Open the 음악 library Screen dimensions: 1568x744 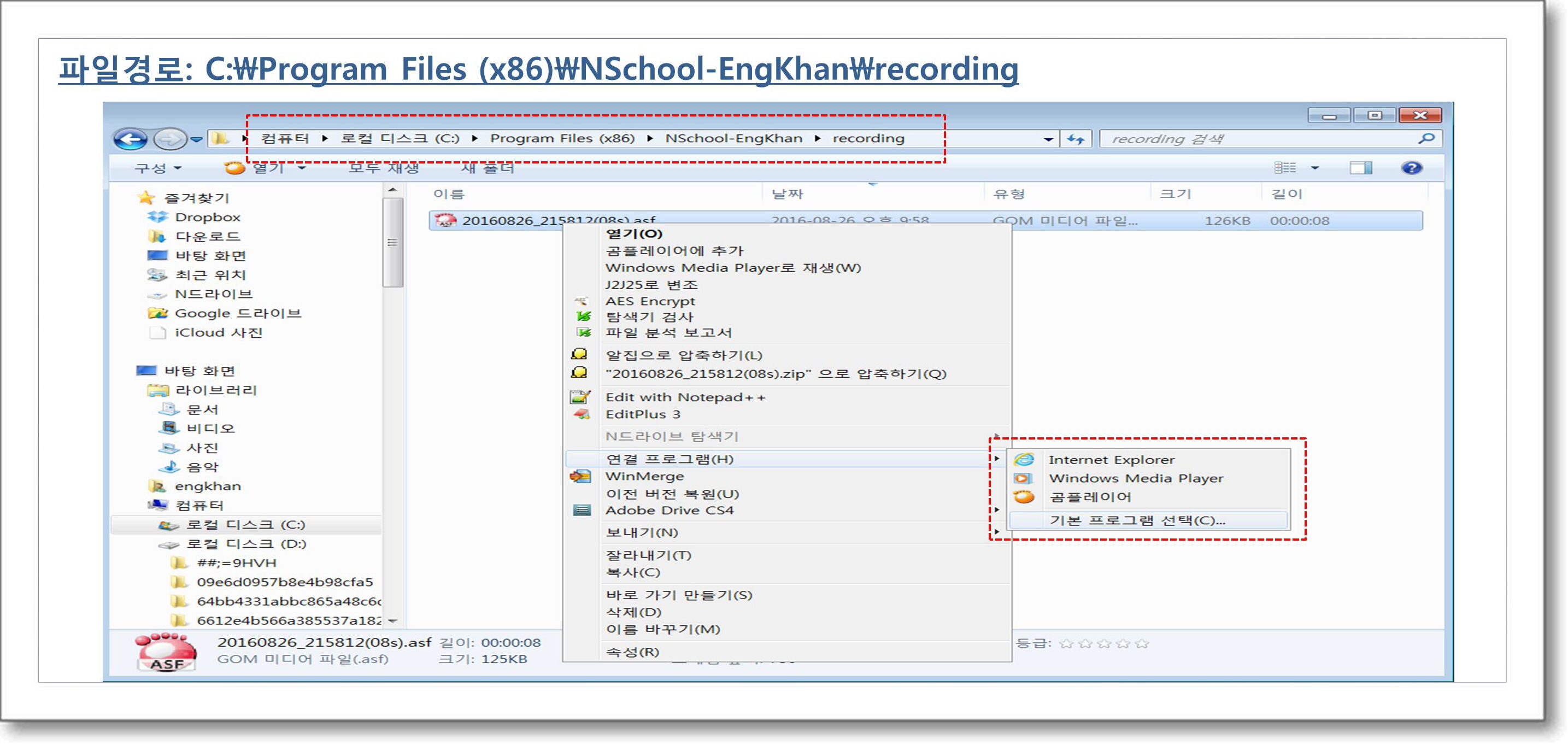202,467
